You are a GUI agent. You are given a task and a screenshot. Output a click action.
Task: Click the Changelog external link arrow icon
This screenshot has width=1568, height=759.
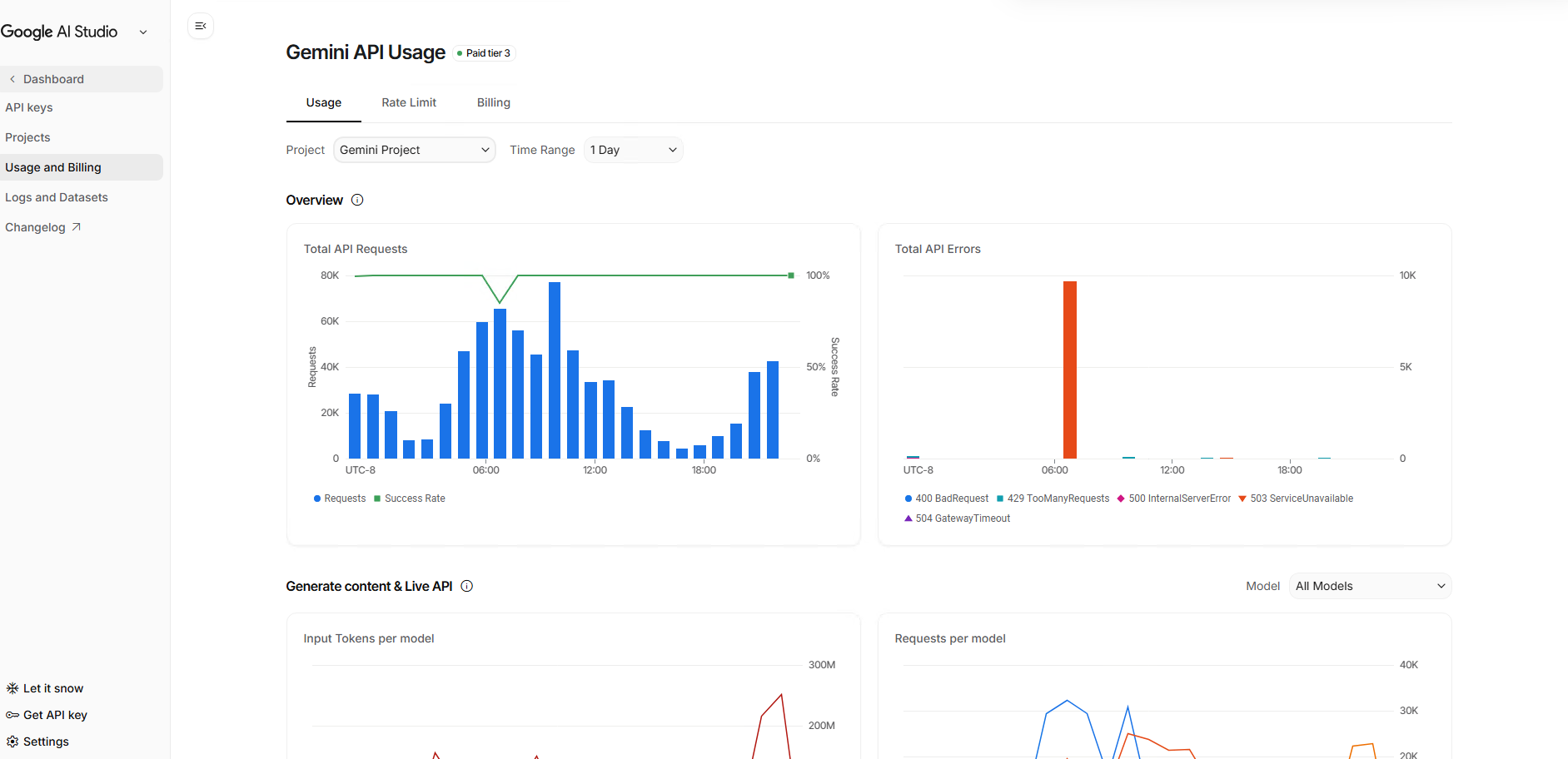click(76, 227)
